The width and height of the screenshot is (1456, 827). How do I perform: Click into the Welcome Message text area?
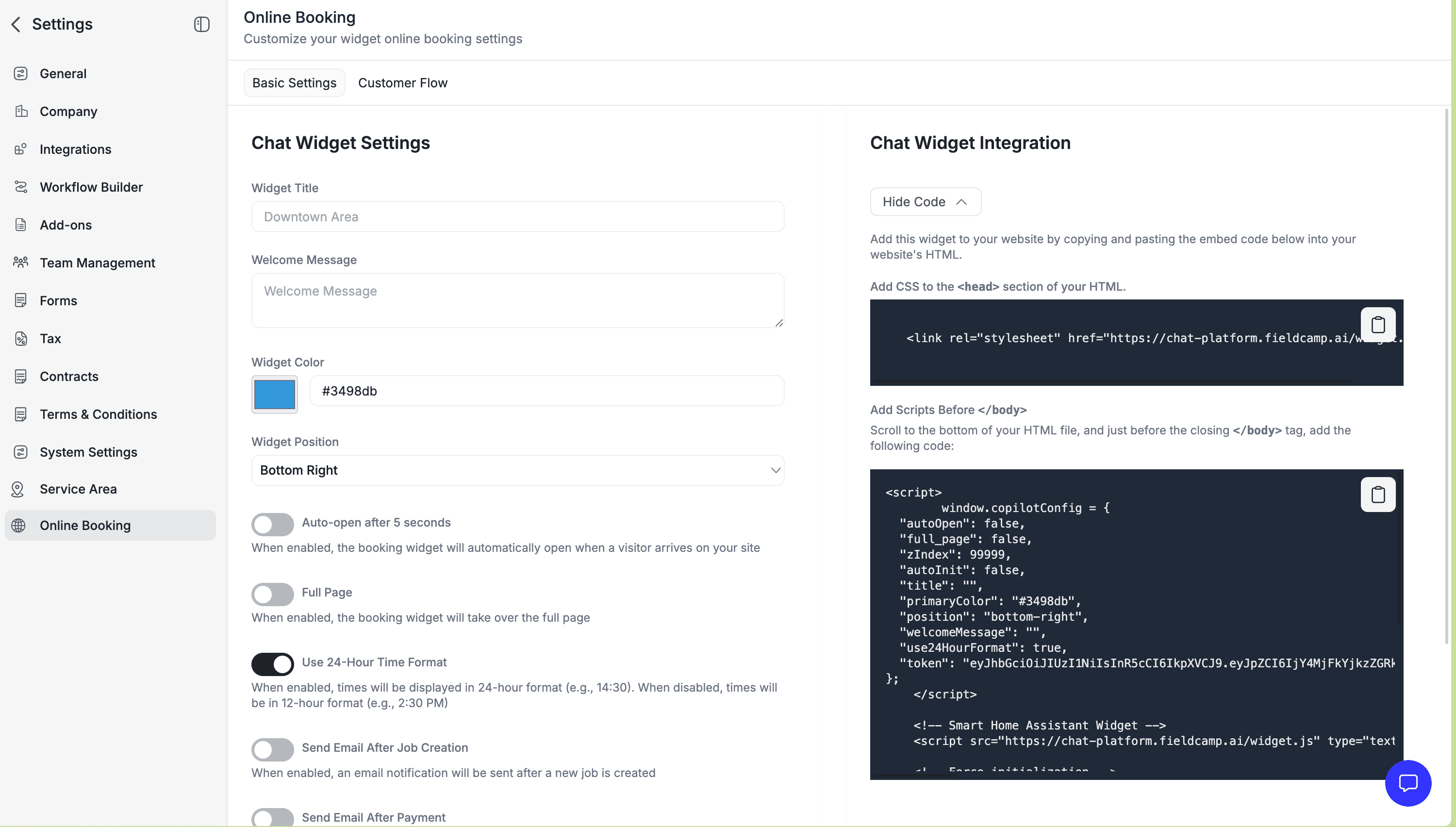[517, 300]
